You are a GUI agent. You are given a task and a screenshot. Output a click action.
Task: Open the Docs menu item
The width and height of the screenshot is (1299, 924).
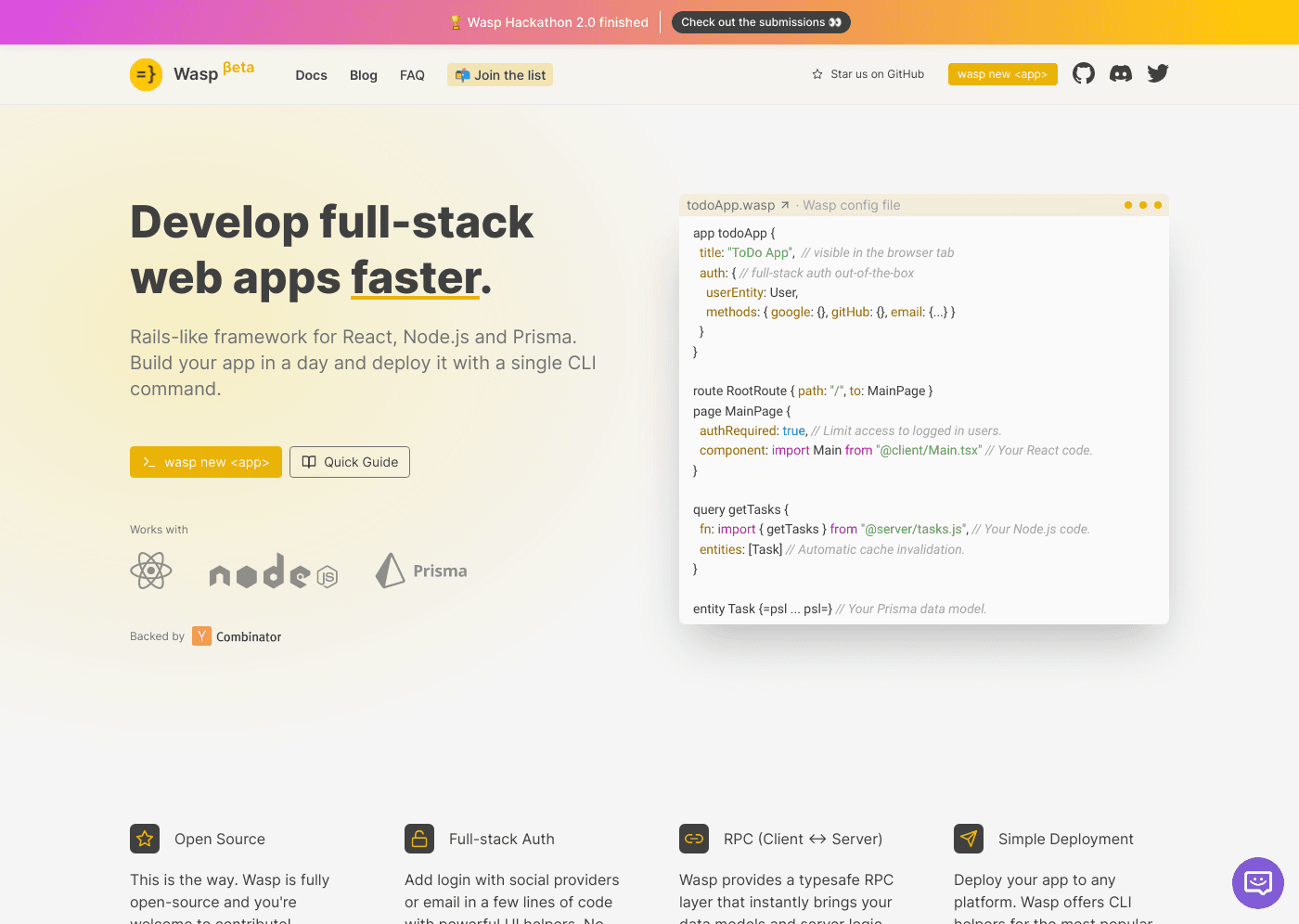pos(311,75)
